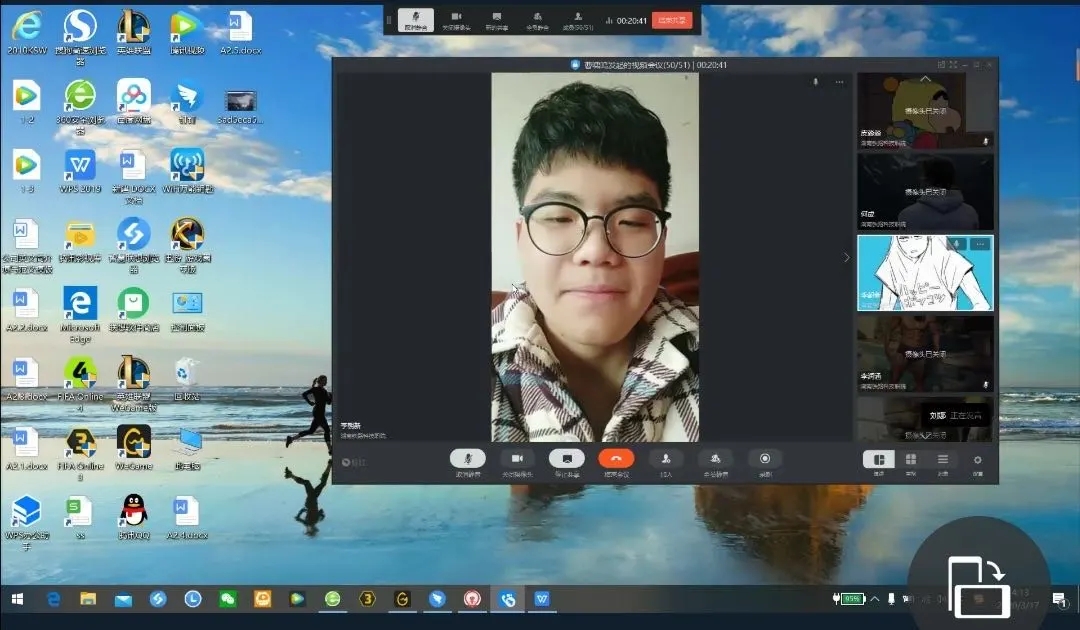Collapse participant list using the top up-chevron

[x=925, y=79]
